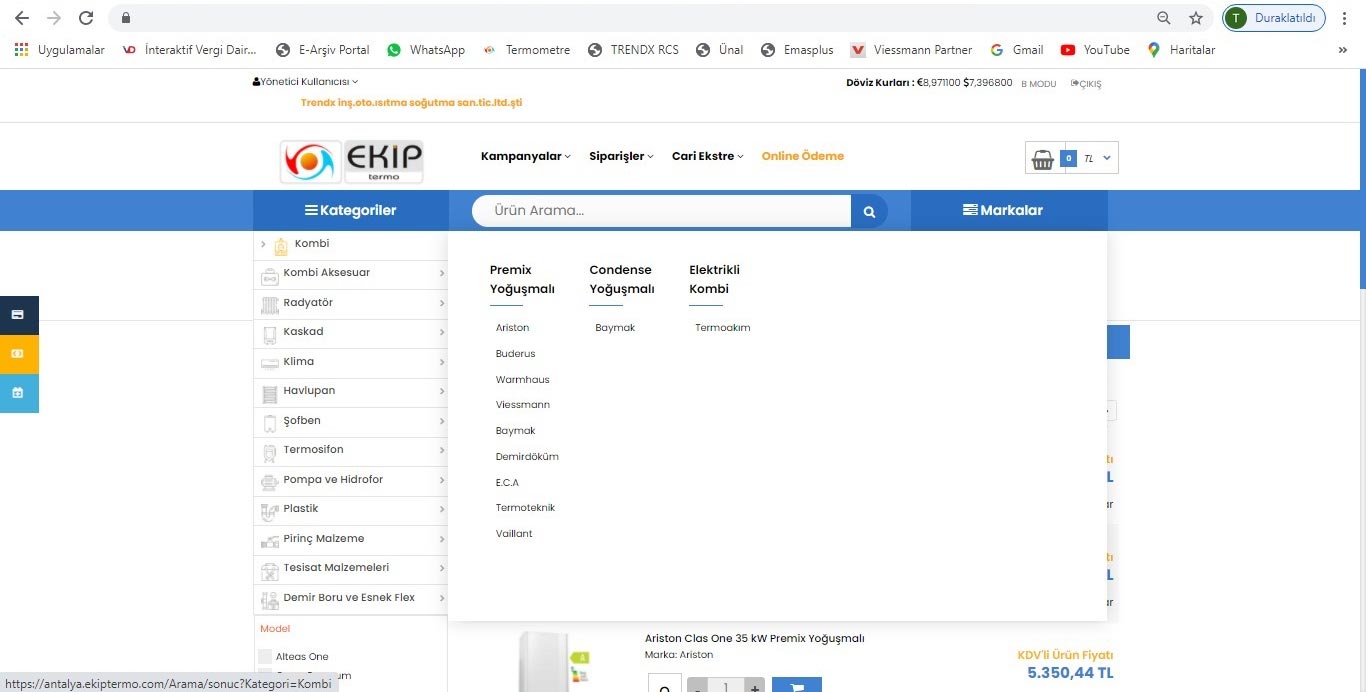The image size is (1366, 692).
Task: Click the Kombi category boiler icon
Action: click(x=281, y=246)
